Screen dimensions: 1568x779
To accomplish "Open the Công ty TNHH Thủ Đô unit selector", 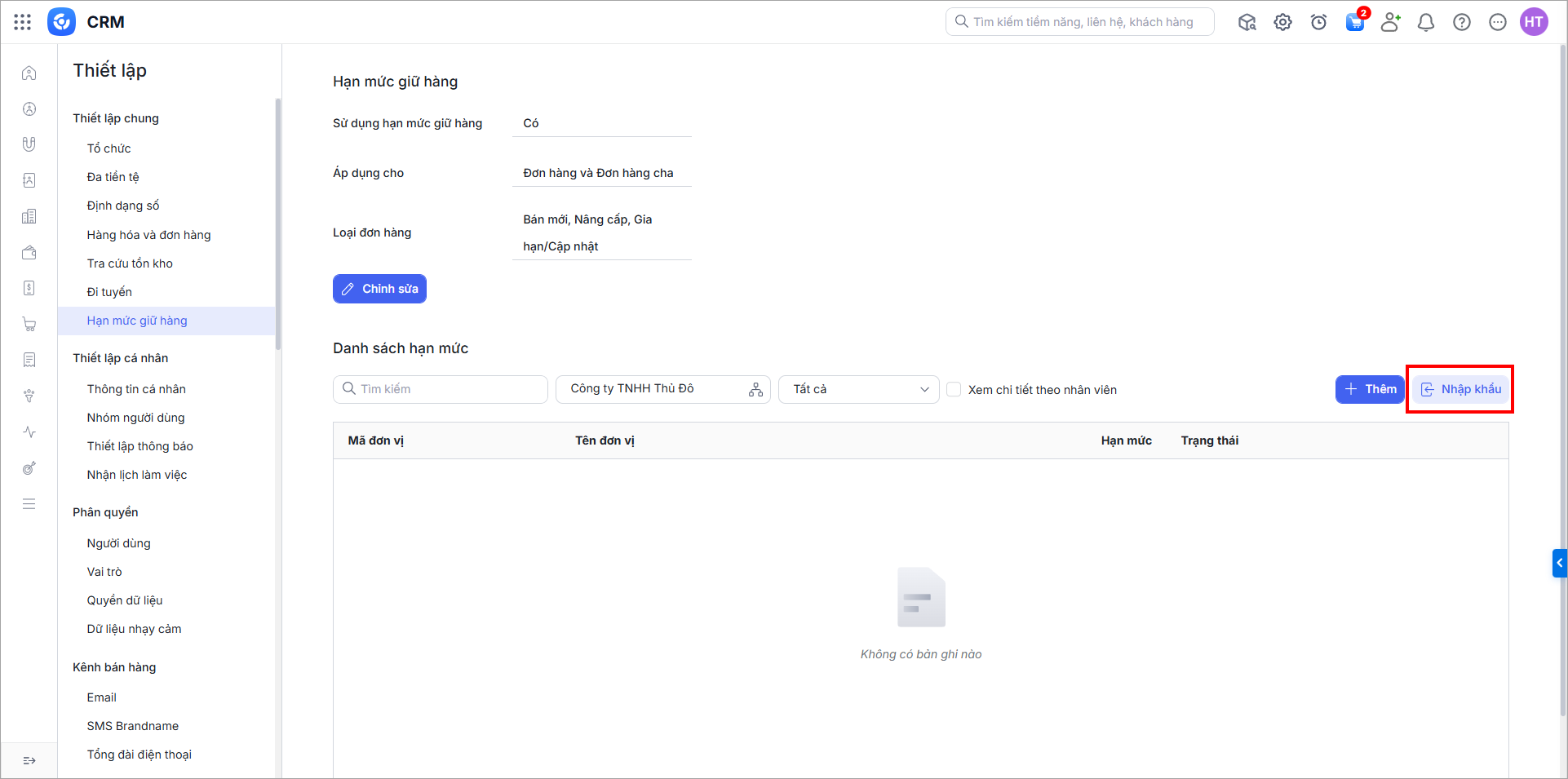I will coord(662,389).
